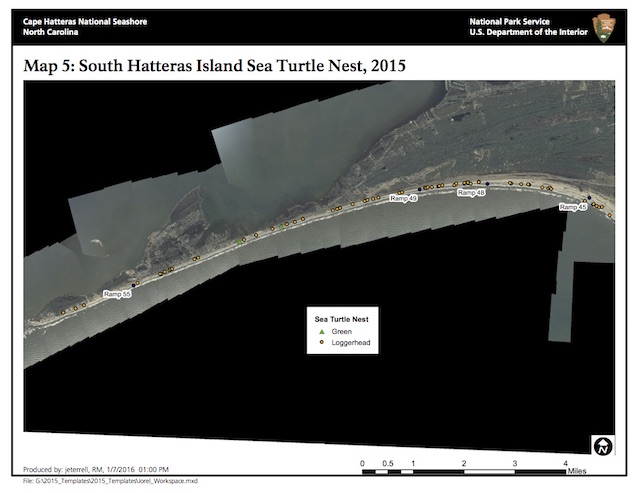
Task: Click the 'Green' legend label
Action: (x=341, y=331)
